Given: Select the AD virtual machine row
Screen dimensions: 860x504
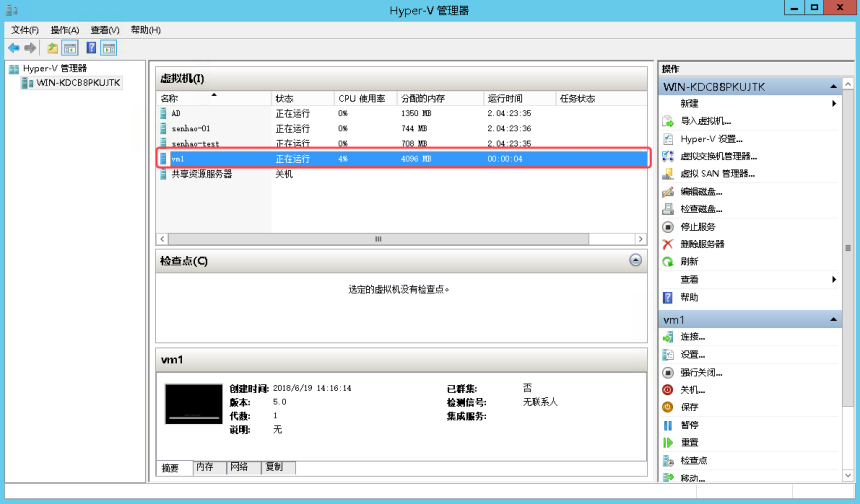Looking at the screenshot, I should tap(401, 114).
